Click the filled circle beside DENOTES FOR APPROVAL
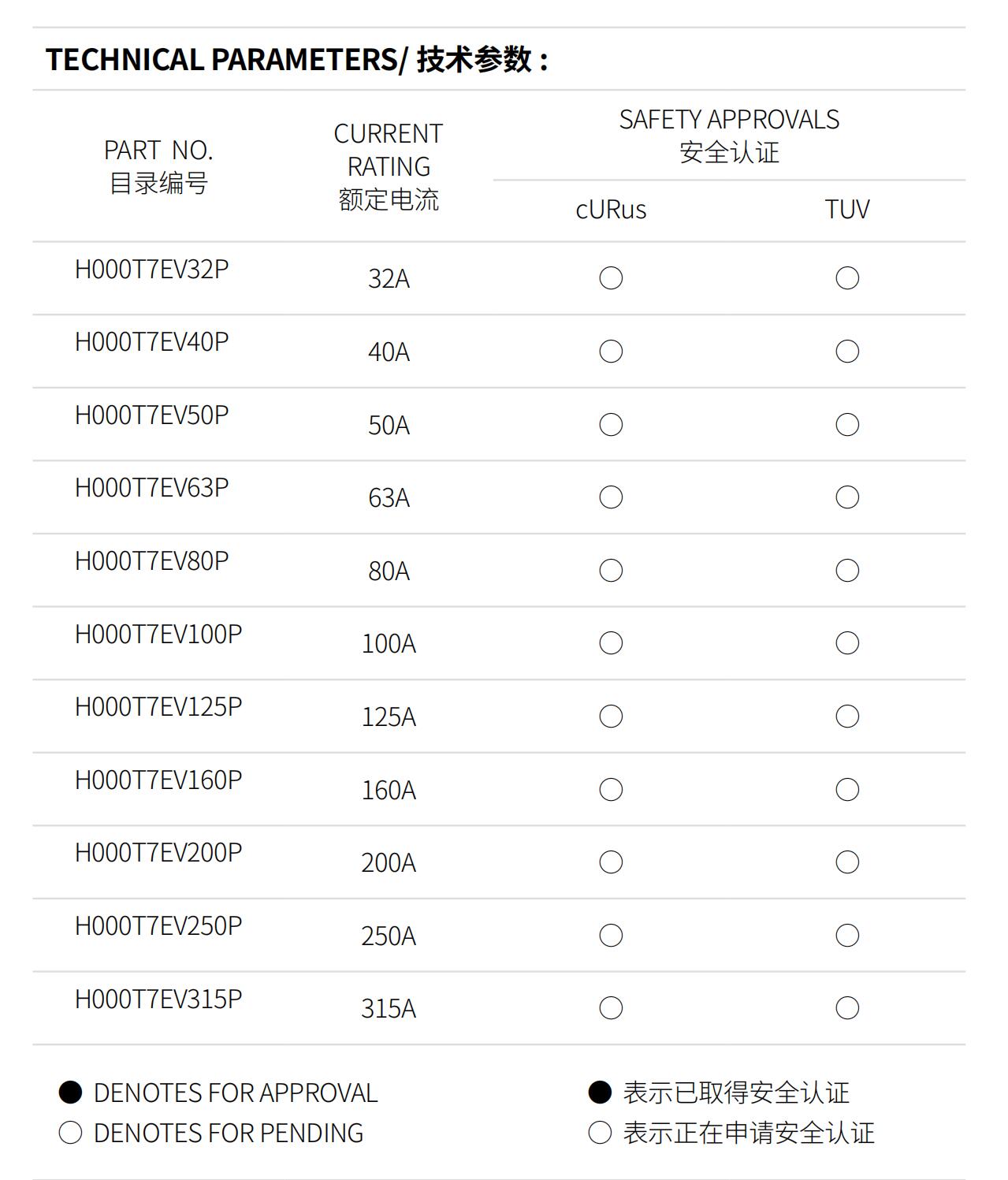This screenshot has width=1008, height=1180. (71, 1093)
